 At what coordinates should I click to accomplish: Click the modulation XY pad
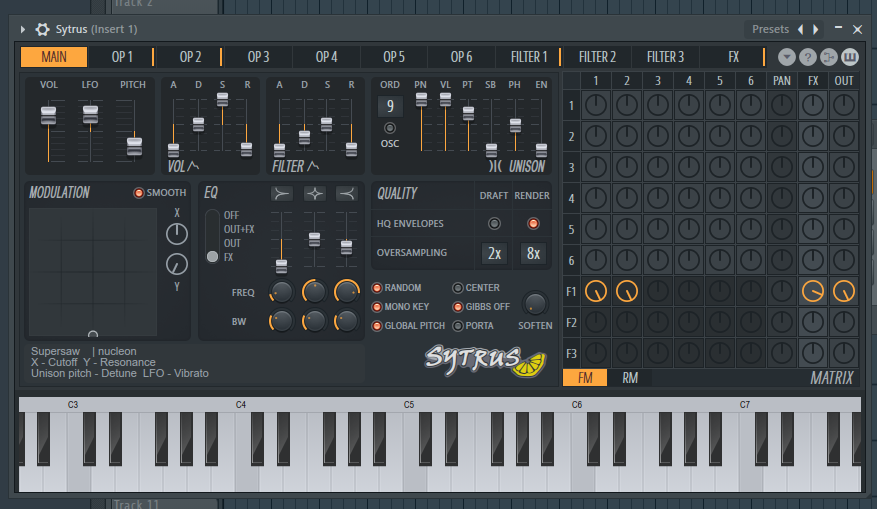point(93,272)
